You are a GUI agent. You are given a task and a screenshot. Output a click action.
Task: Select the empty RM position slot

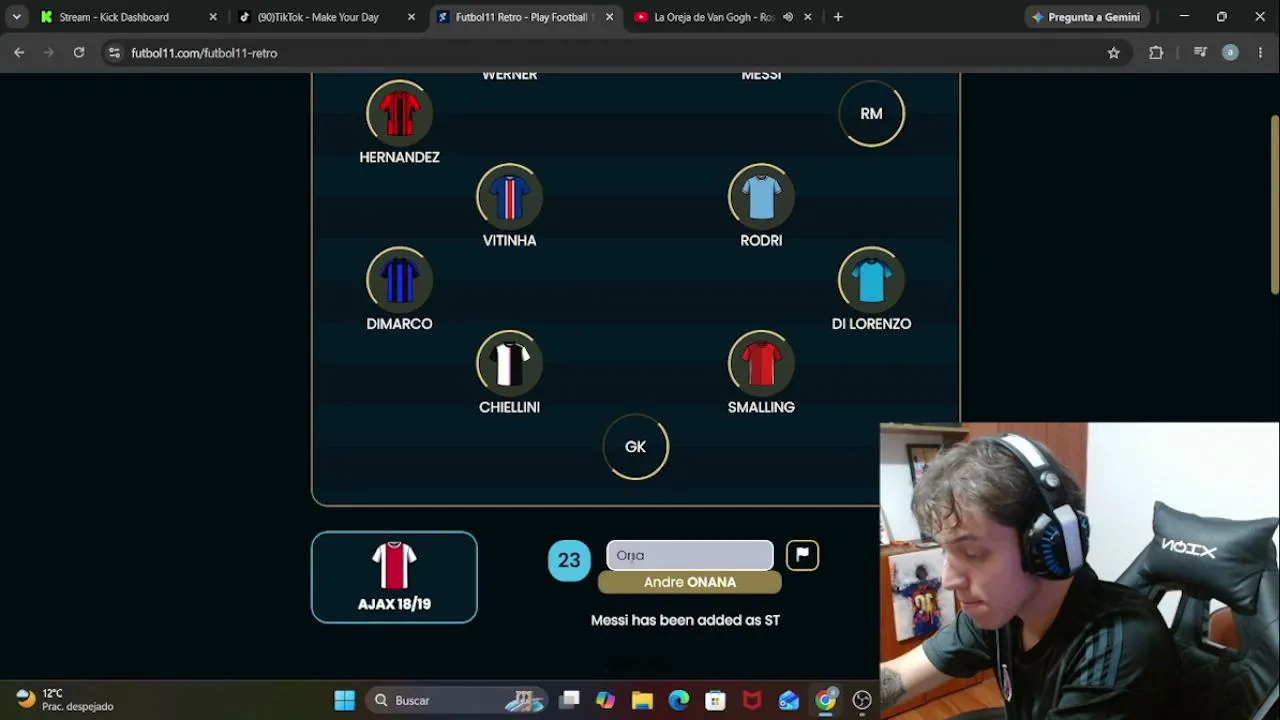[871, 113]
